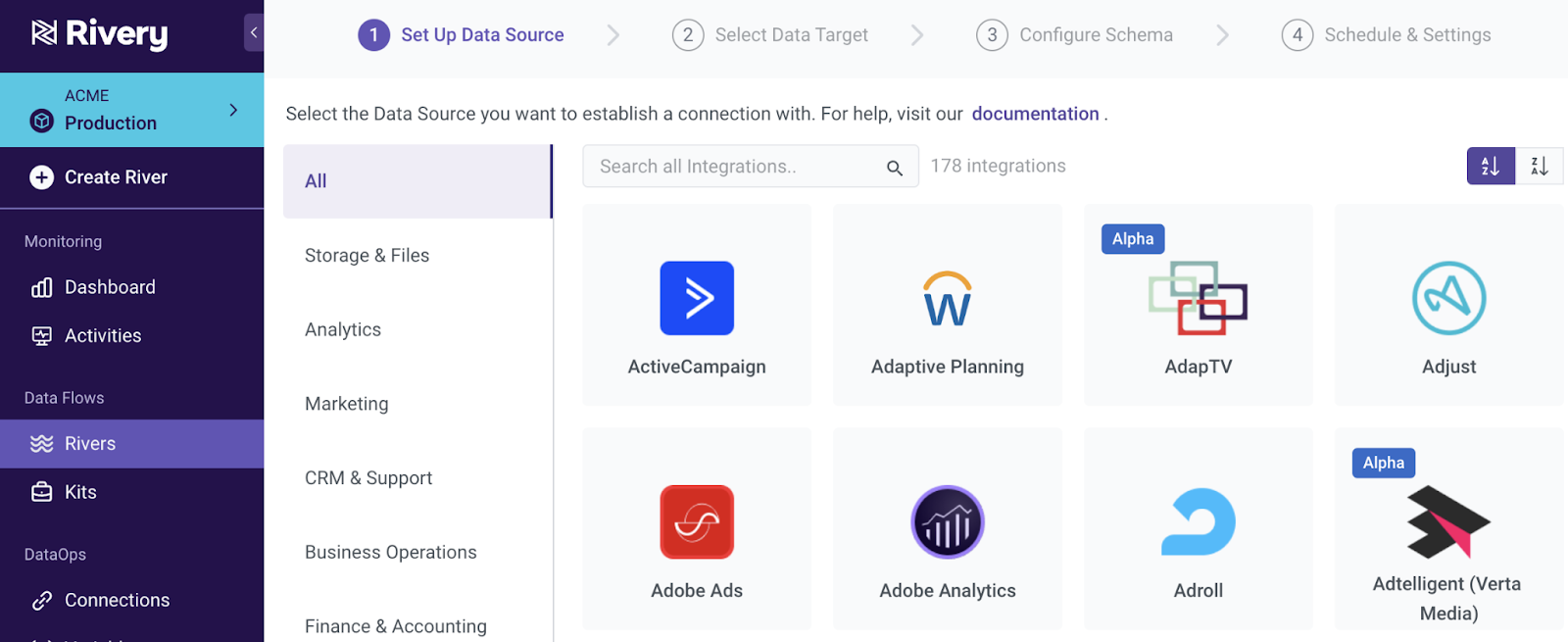Click the Search all Integrations field
This screenshot has width=1568, height=642.
[737, 167]
